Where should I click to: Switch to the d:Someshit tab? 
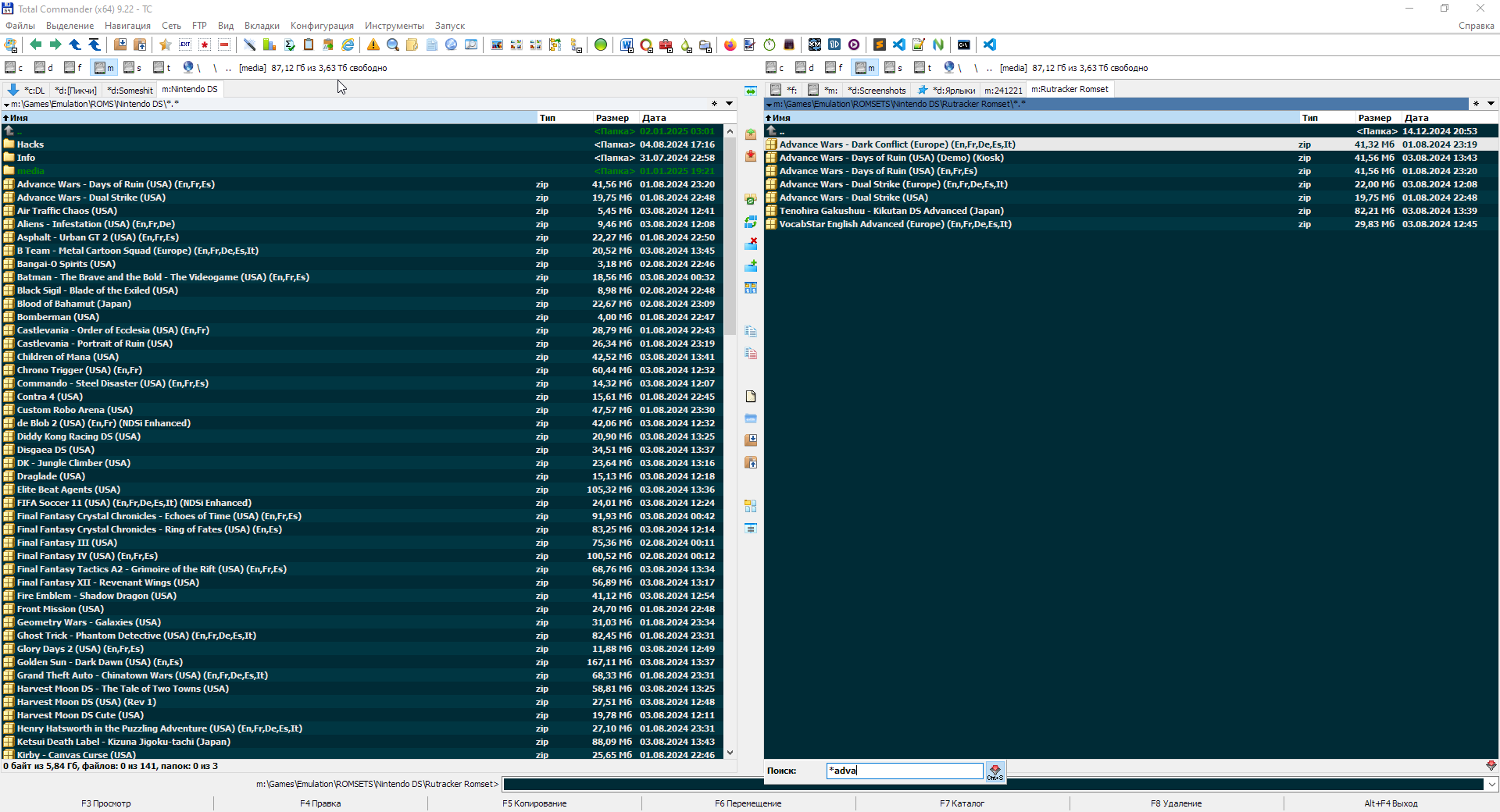click(x=130, y=90)
